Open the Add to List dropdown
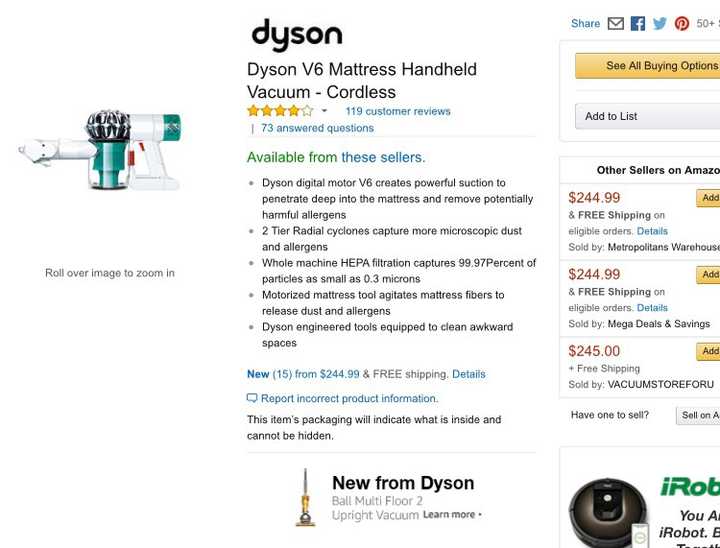Image resolution: width=720 pixels, height=548 pixels. pyautogui.click(x=647, y=116)
